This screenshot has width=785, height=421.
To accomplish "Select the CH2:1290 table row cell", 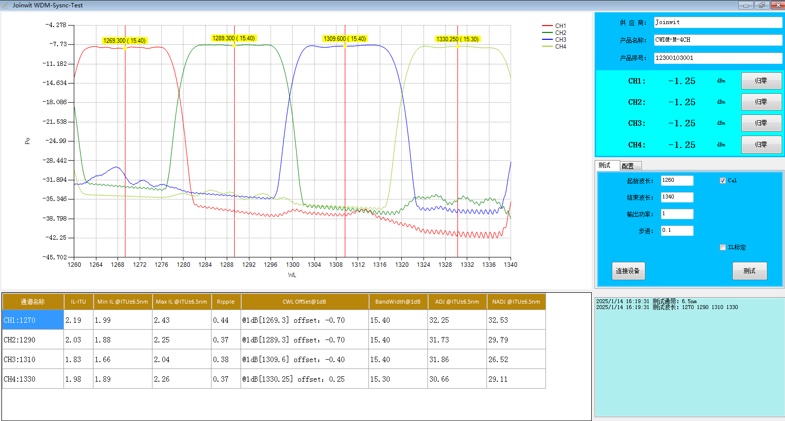I will tap(33, 340).
